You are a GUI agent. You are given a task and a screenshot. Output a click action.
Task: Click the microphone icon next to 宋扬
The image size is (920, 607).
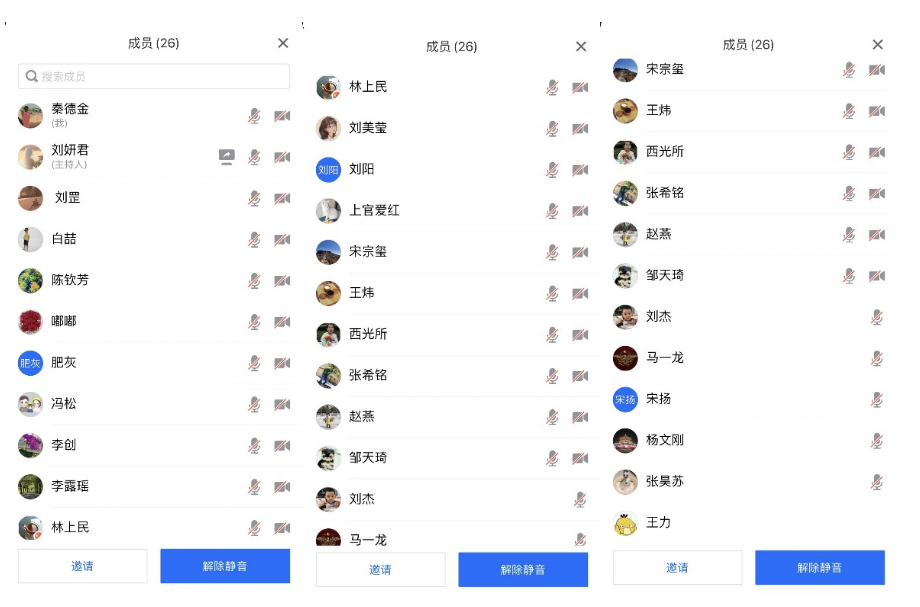coord(877,400)
